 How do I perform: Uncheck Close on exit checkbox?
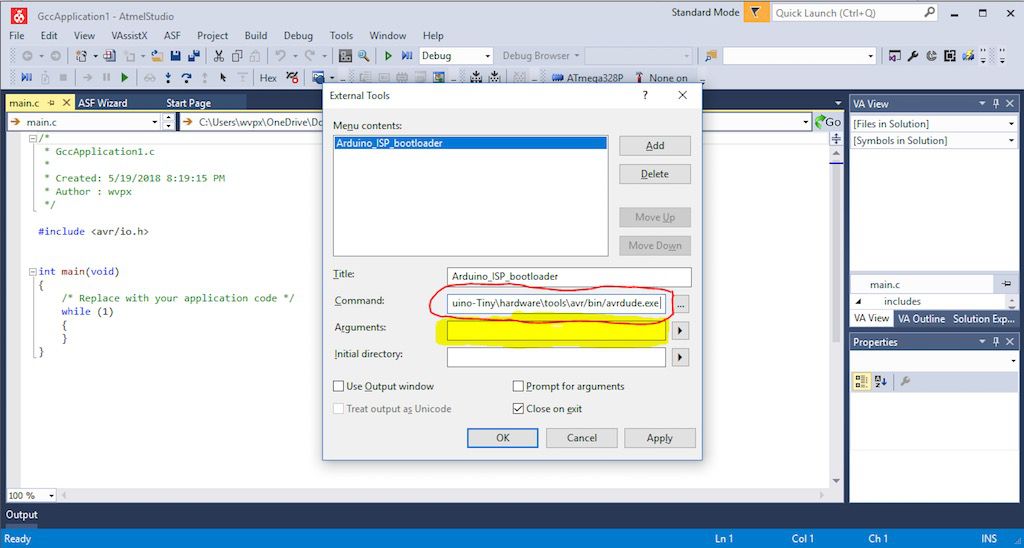click(x=519, y=409)
